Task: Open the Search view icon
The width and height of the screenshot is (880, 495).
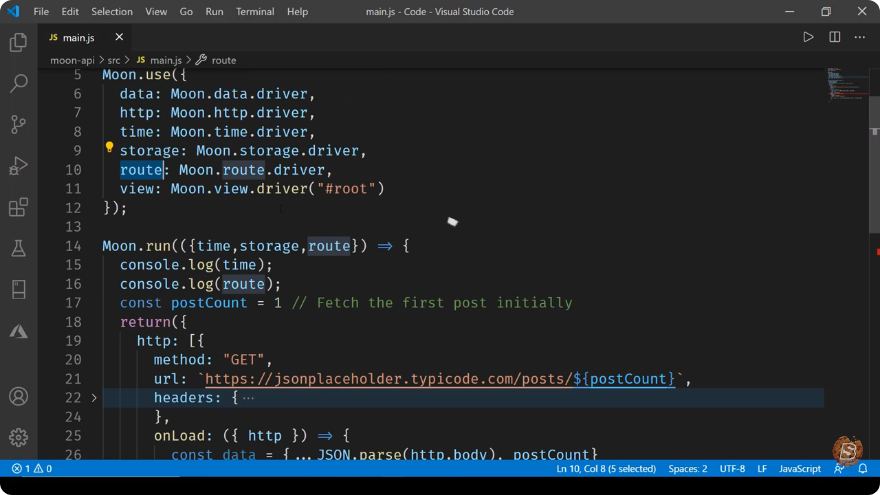Action: pos(18,83)
